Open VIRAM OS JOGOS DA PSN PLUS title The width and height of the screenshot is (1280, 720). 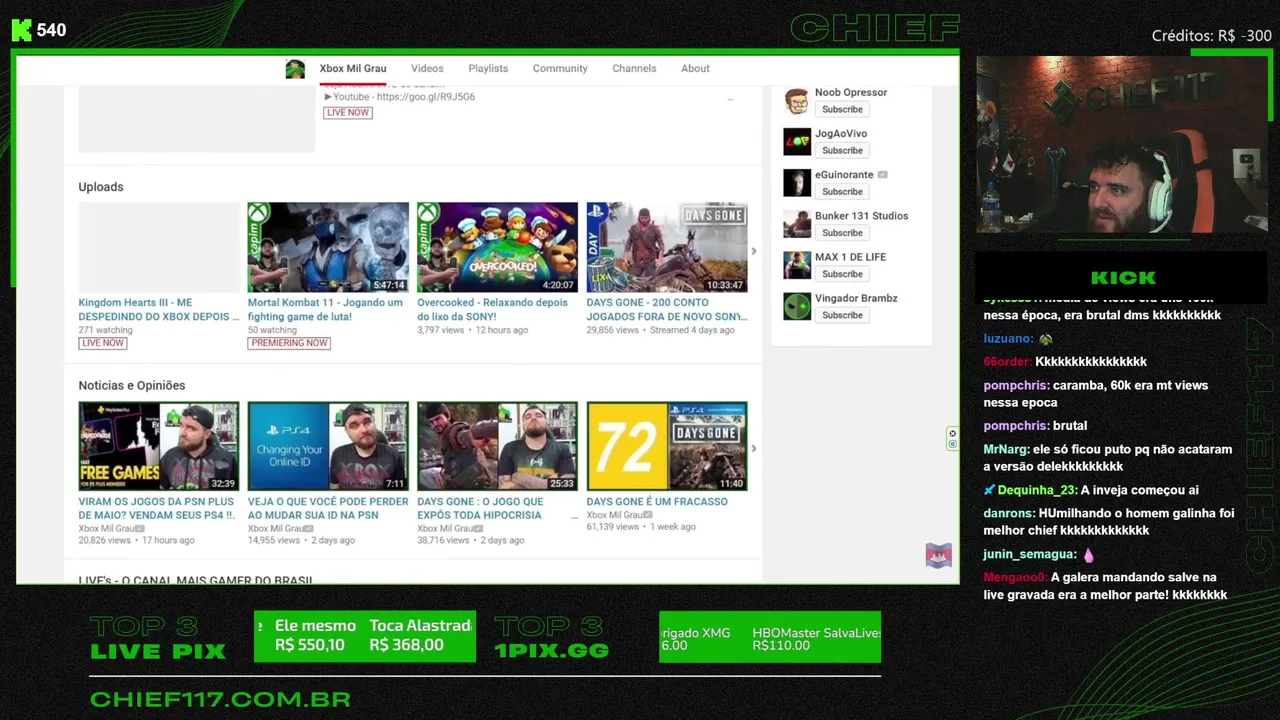(x=157, y=508)
